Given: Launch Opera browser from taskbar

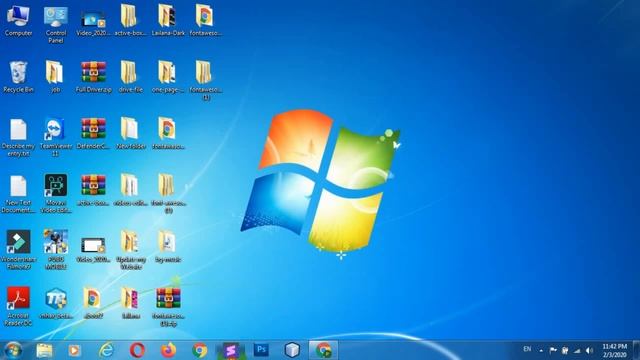Looking at the screenshot, I should click(x=138, y=350).
